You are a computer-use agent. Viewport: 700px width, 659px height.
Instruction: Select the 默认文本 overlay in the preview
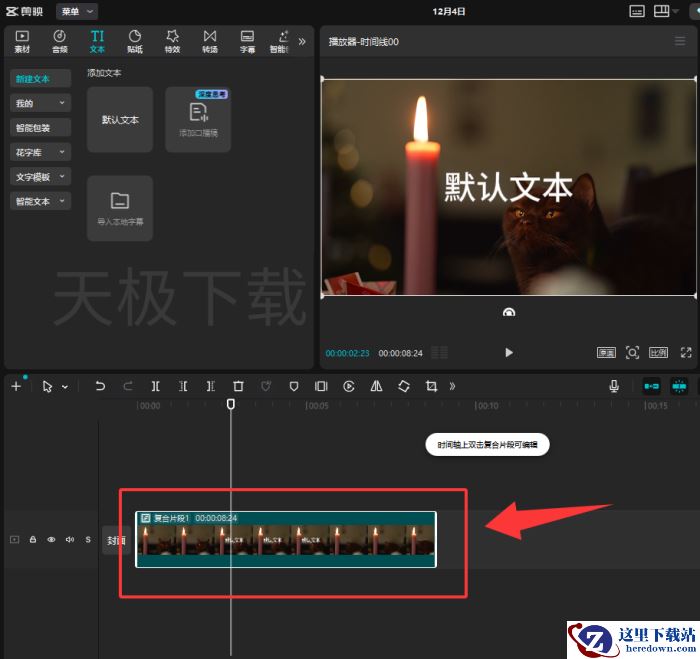[x=508, y=188]
